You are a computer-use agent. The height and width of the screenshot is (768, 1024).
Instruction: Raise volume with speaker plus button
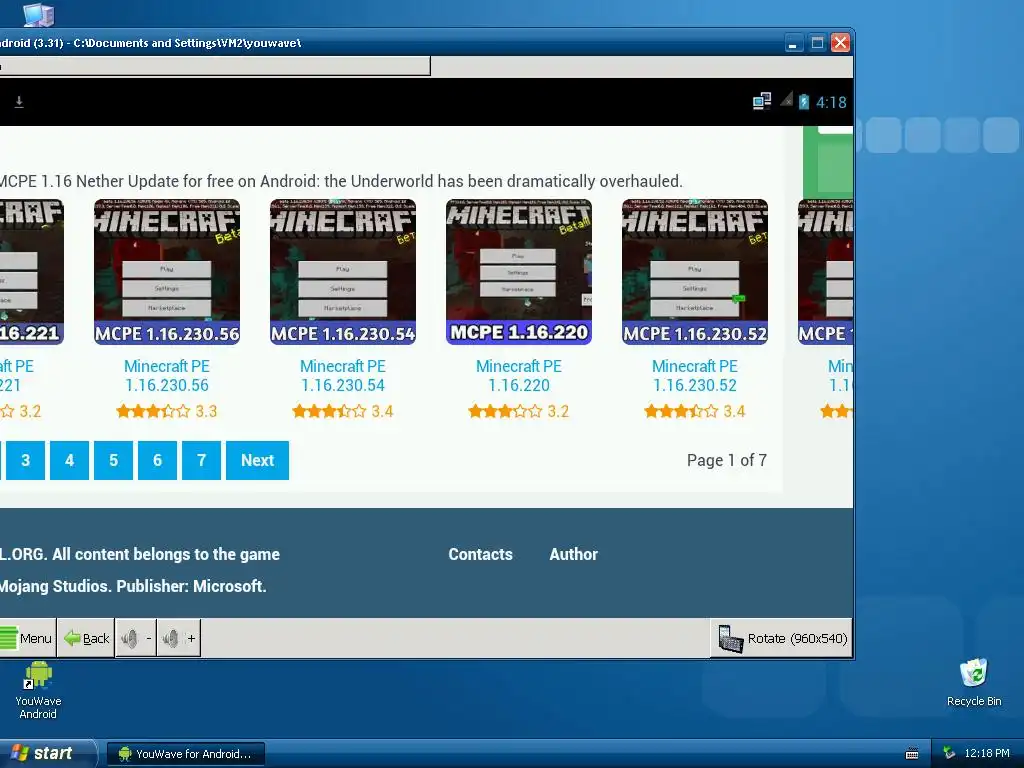[x=179, y=638]
